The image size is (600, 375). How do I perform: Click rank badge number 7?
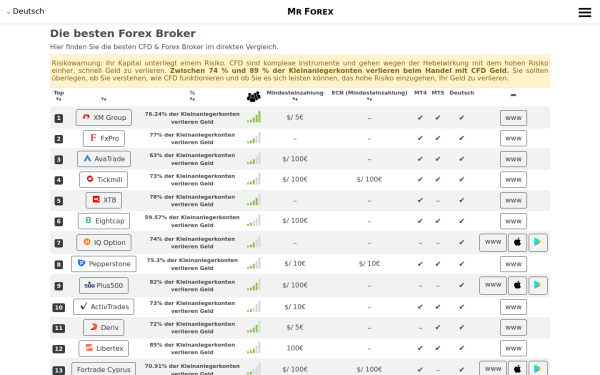[59, 243]
